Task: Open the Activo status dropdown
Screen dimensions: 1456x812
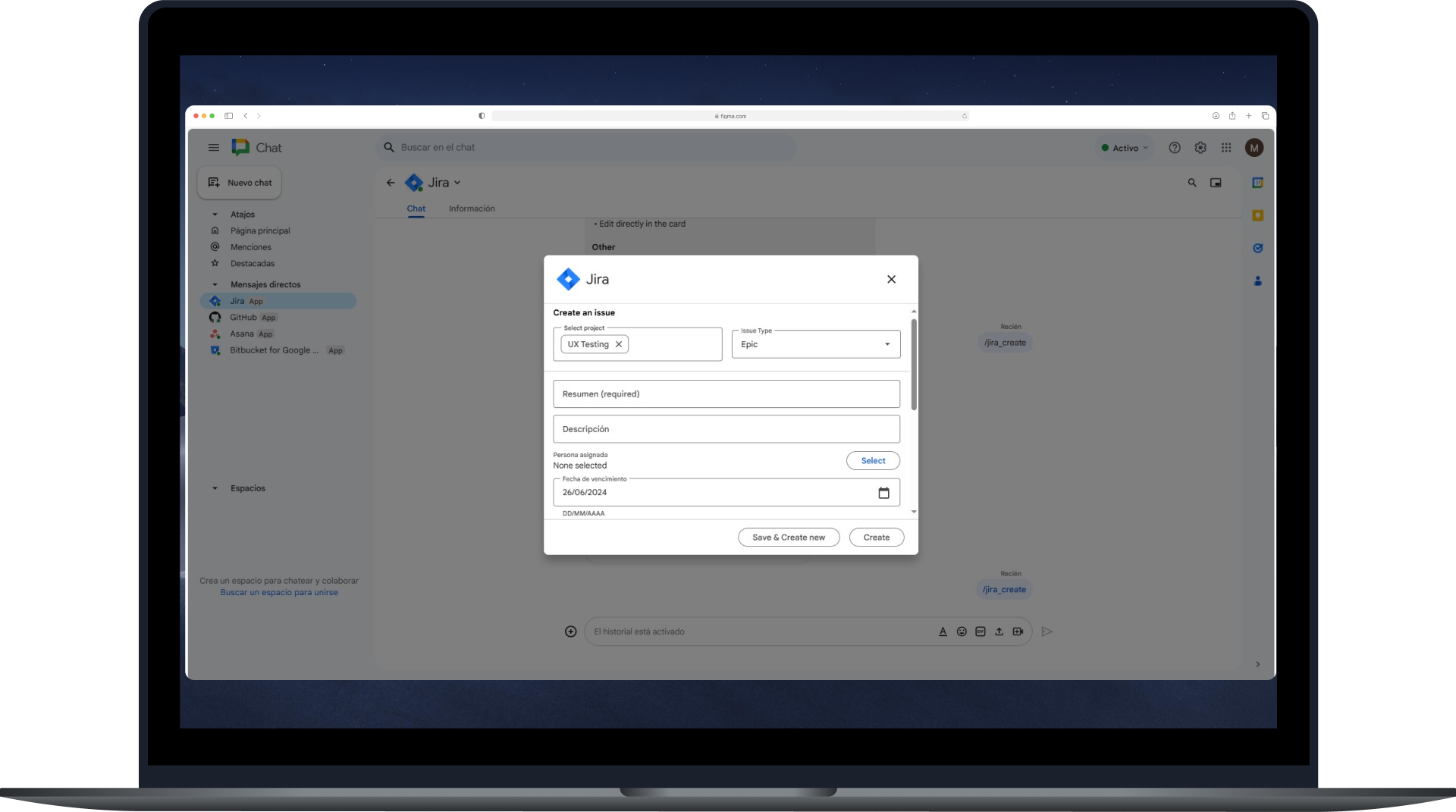Action: [1125, 148]
